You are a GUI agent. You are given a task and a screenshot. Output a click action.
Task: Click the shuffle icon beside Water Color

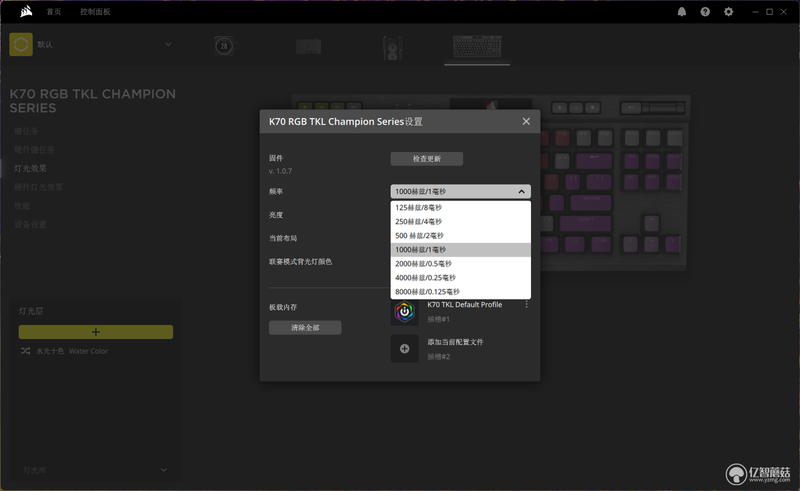point(26,351)
